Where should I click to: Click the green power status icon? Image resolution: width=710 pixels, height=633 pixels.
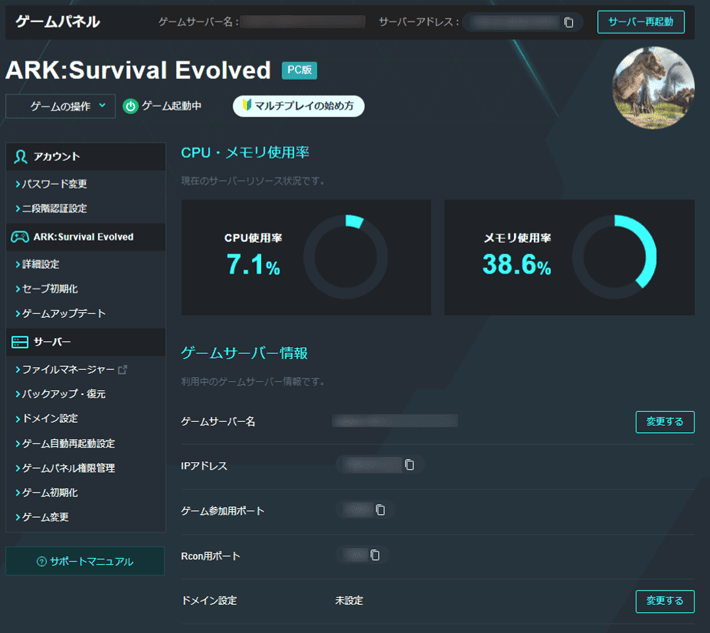(x=130, y=106)
